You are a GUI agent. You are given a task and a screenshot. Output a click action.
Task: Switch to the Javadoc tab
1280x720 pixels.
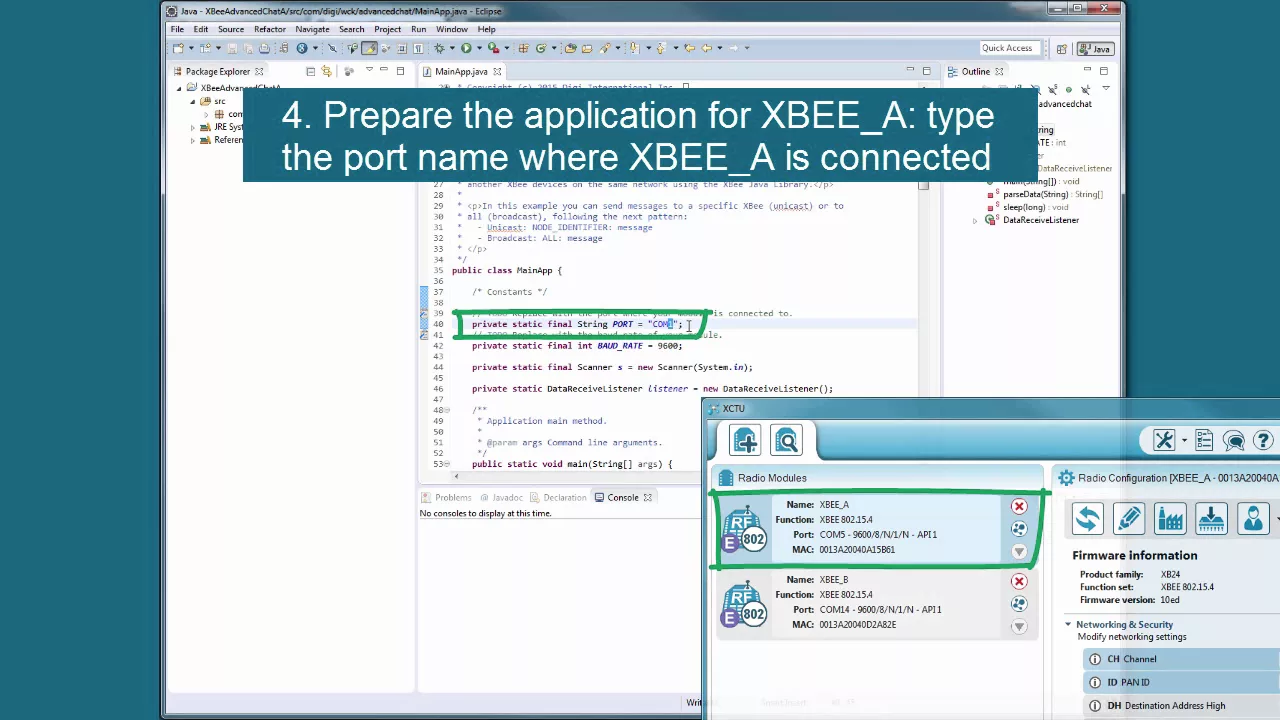(x=501, y=497)
